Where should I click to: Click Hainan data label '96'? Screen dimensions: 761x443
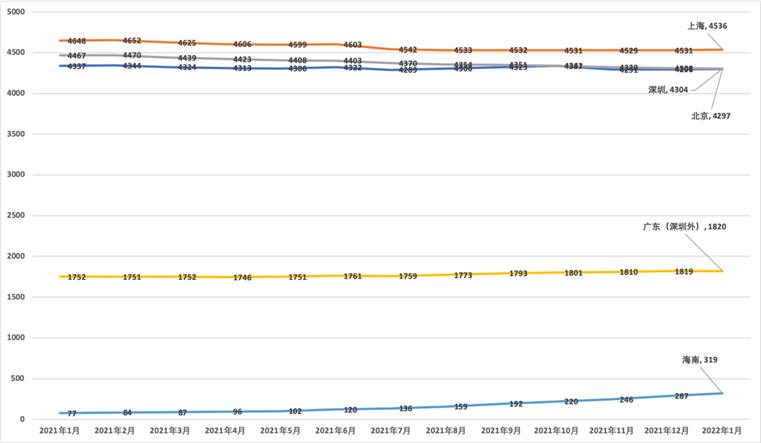237,412
